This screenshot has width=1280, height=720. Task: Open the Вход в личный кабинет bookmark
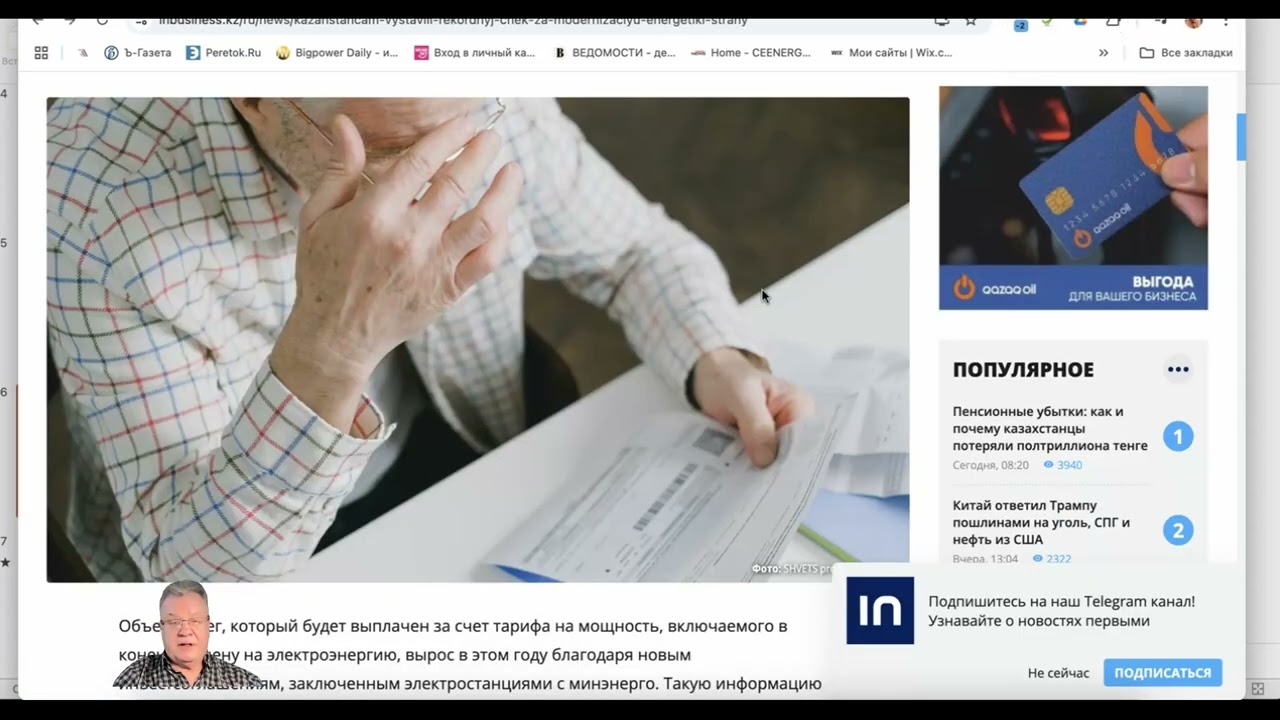pos(475,53)
